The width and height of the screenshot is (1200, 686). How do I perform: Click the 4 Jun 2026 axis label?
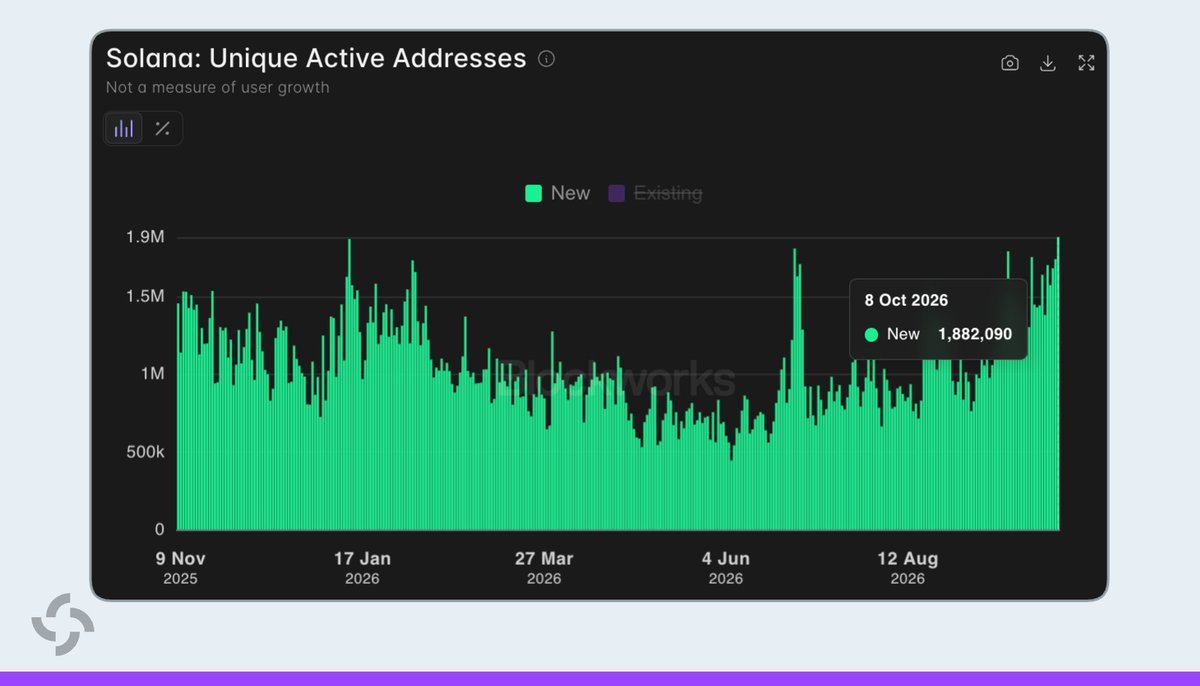726,567
